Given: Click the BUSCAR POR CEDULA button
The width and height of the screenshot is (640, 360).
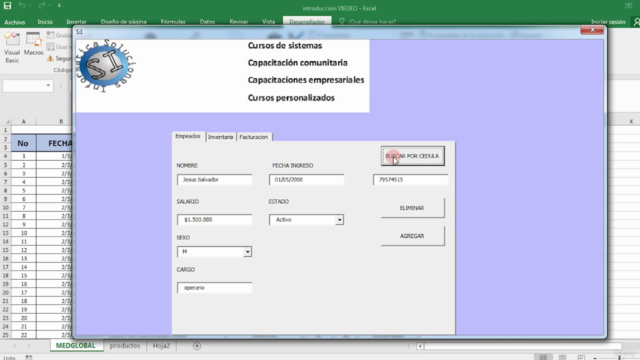Looking at the screenshot, I should [413, 156].
